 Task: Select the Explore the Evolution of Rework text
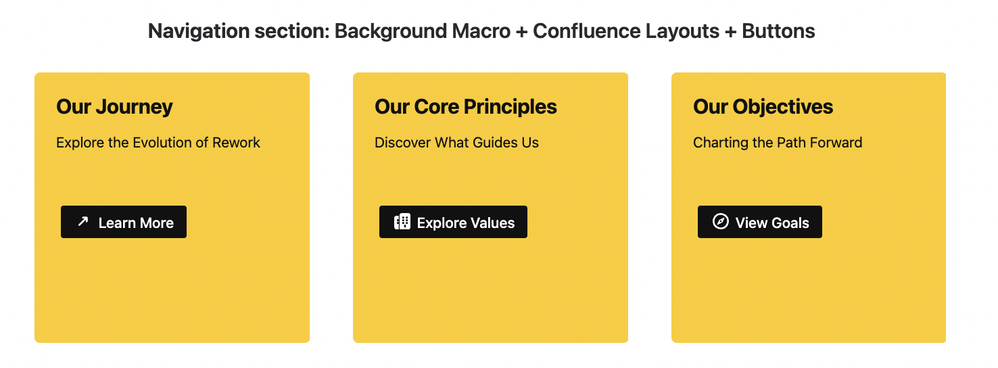tap(158, 143)
